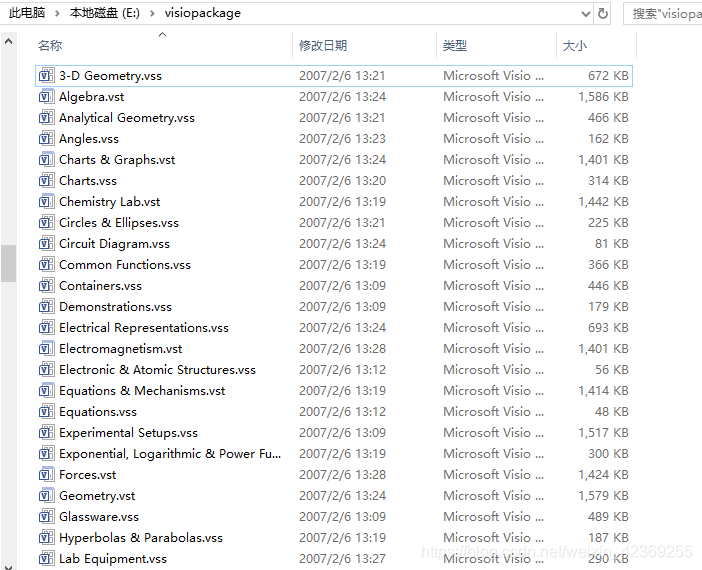Go to 本地磁盘 (E:) in the address path
Viewport: 702px width, 570px height.
pyautogui.click(x=105, y=13)
